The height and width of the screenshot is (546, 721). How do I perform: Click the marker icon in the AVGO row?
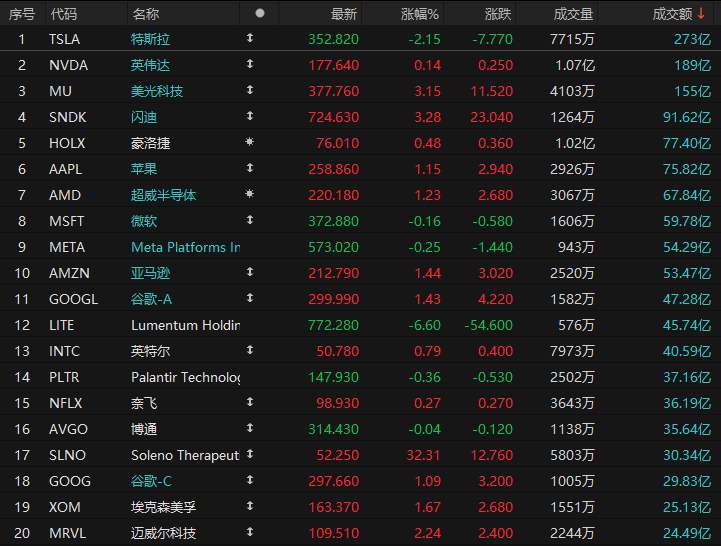250,428
